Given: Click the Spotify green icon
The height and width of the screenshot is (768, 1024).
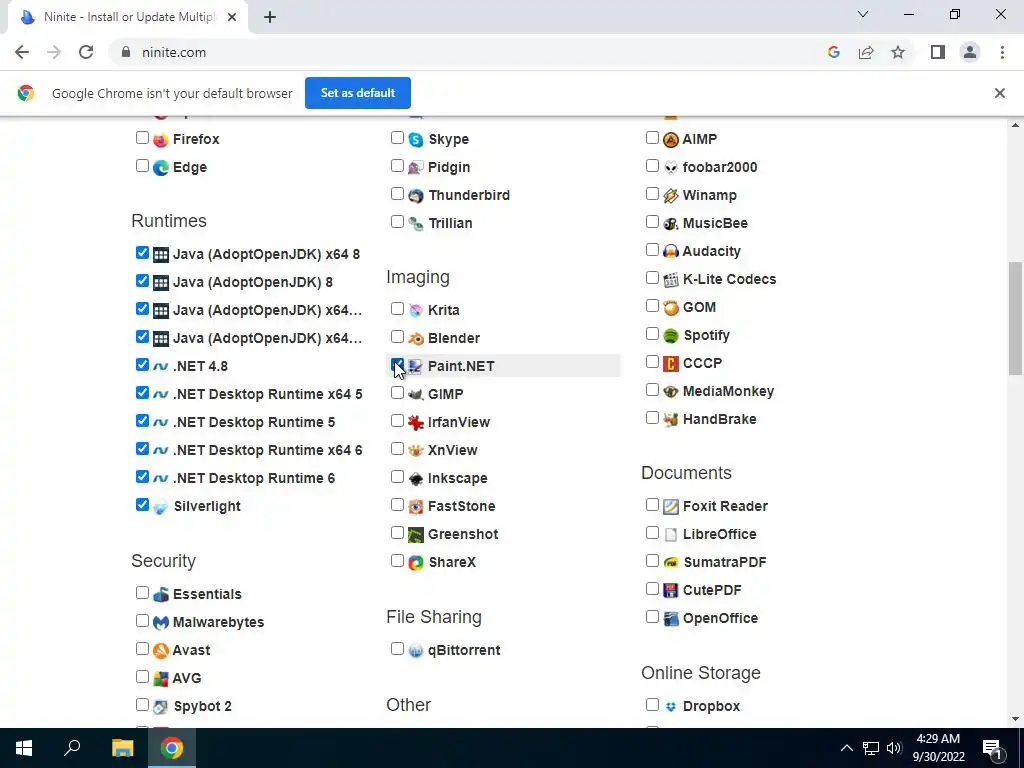Looking at the screenshot, I should pos(671,336).
